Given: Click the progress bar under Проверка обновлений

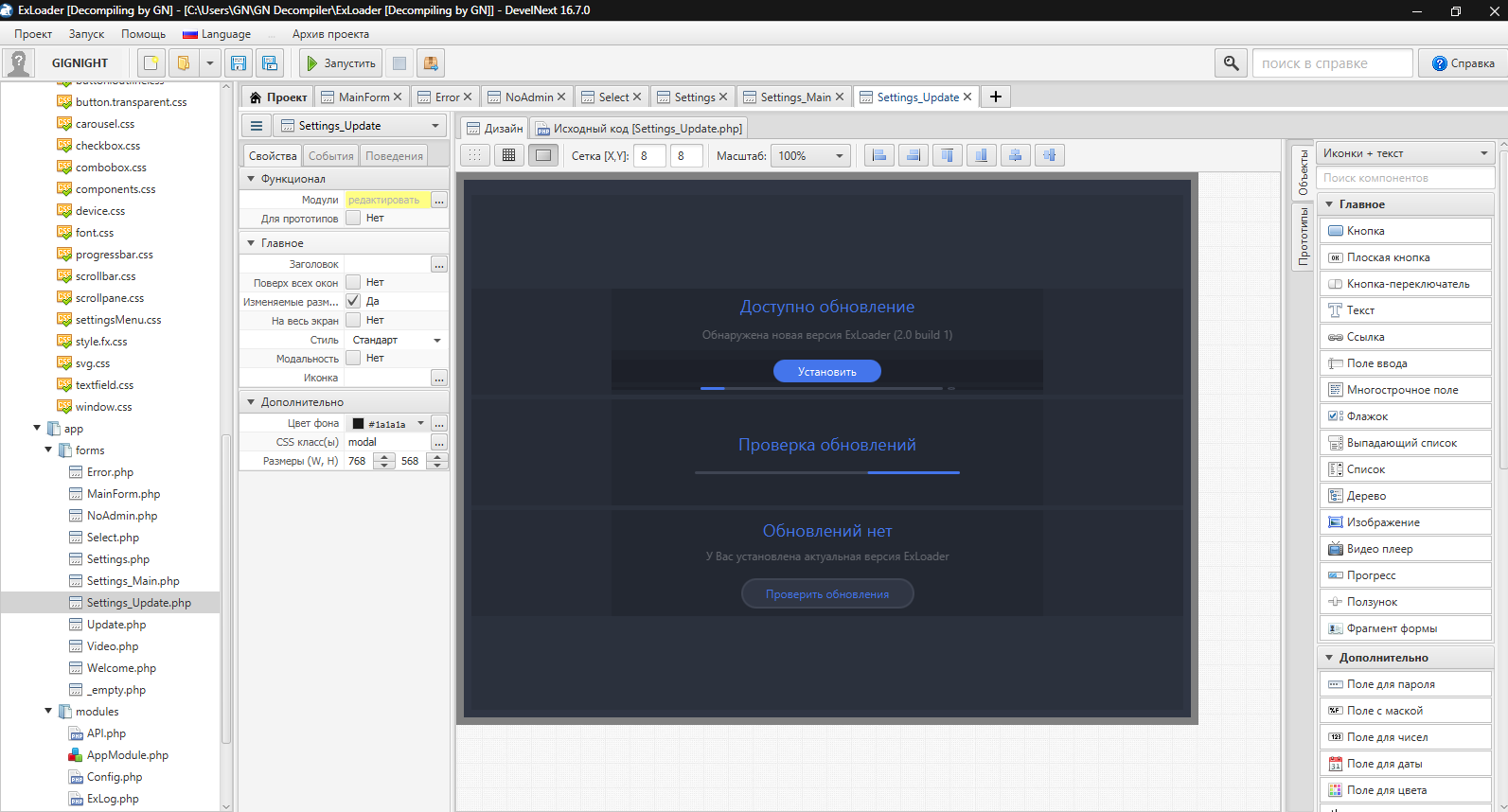Looking at the screenshot, I should click(827, 472).
